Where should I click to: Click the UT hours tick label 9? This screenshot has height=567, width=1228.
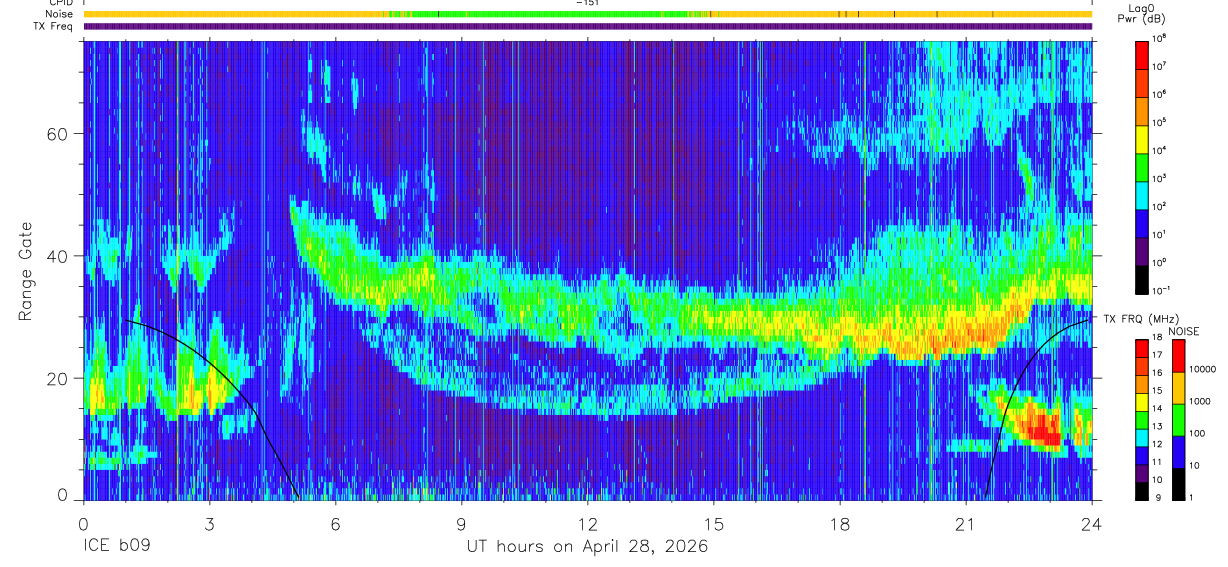click(x=462, y=524)
